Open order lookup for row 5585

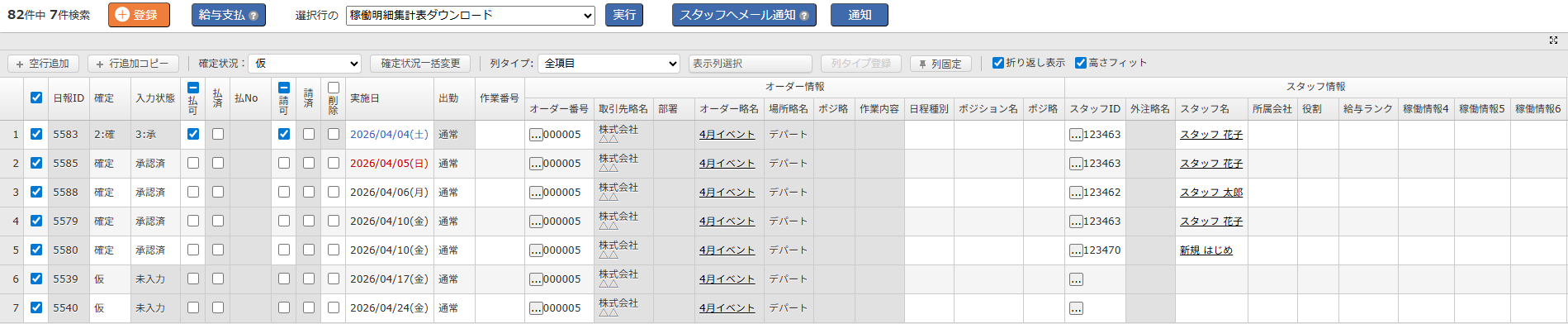(536, 164)
